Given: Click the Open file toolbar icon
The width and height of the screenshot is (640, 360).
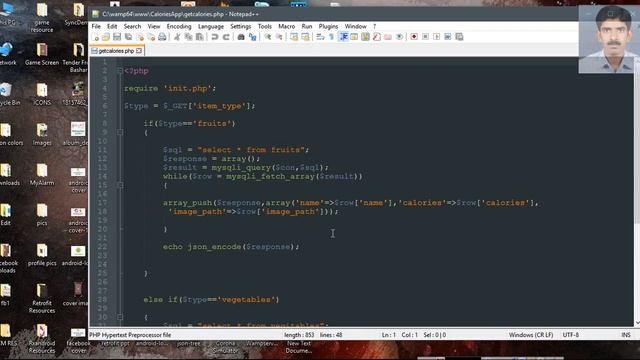Looking at the screenshot, I should click(106, 37).
